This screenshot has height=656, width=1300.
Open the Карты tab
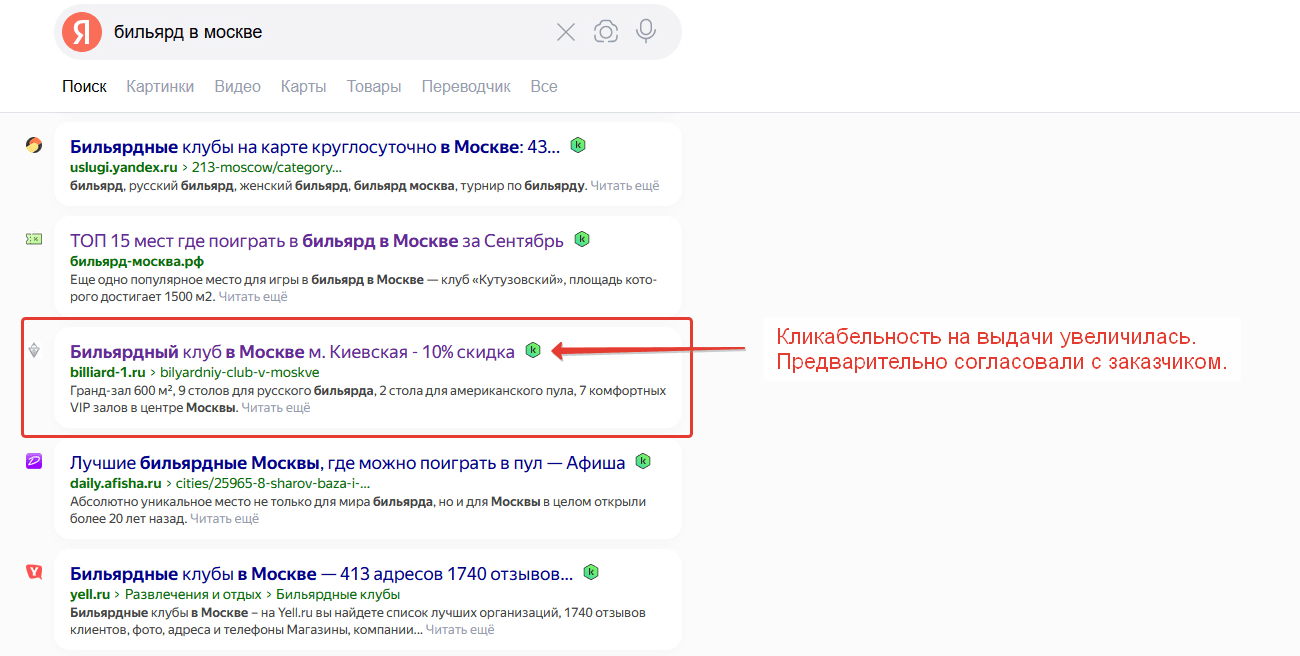tap(304, 87)
